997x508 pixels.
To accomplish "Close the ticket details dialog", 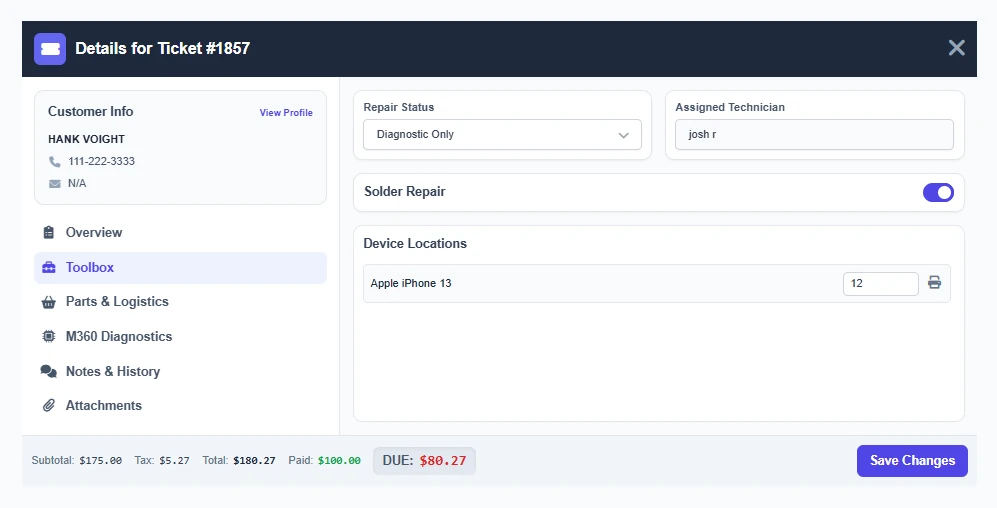I will [x=956, y=48].
